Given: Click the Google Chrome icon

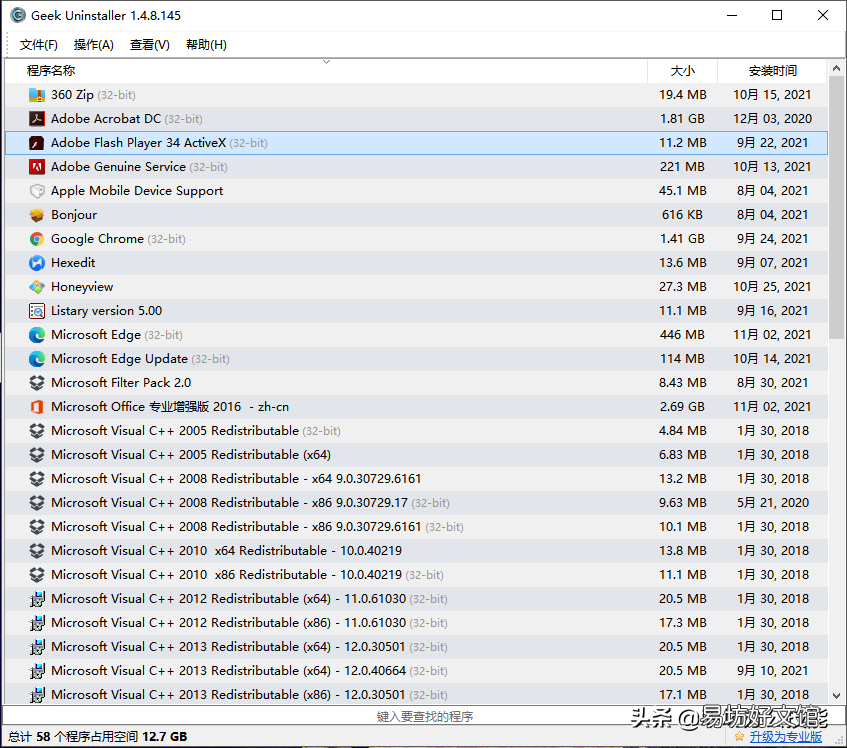Looking at the screenshot, I should tap(37, 239).
